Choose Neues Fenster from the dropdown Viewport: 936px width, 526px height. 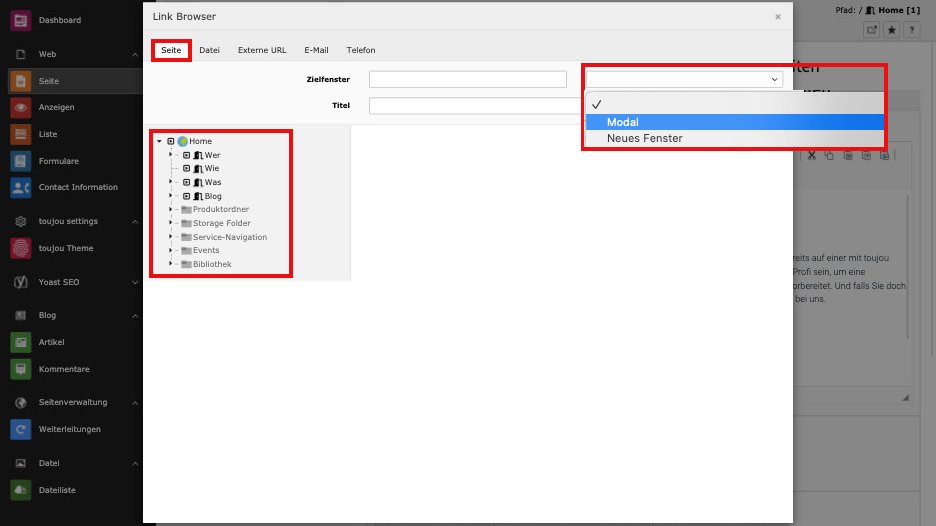[x=733, y=138]
